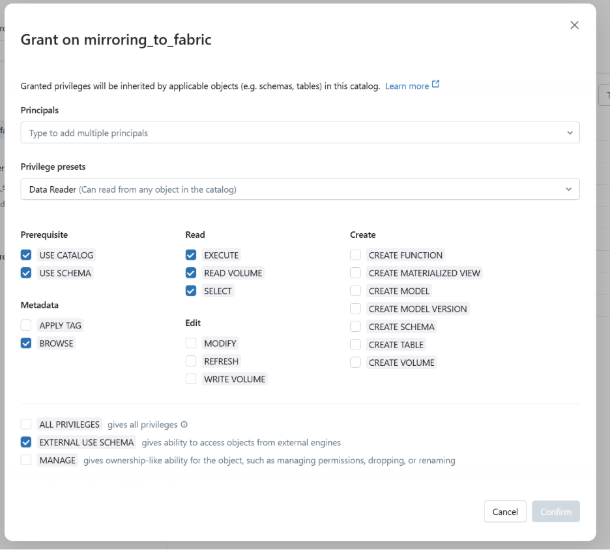Enable the APPLY TAG checkbox

(x=26, y=325)
